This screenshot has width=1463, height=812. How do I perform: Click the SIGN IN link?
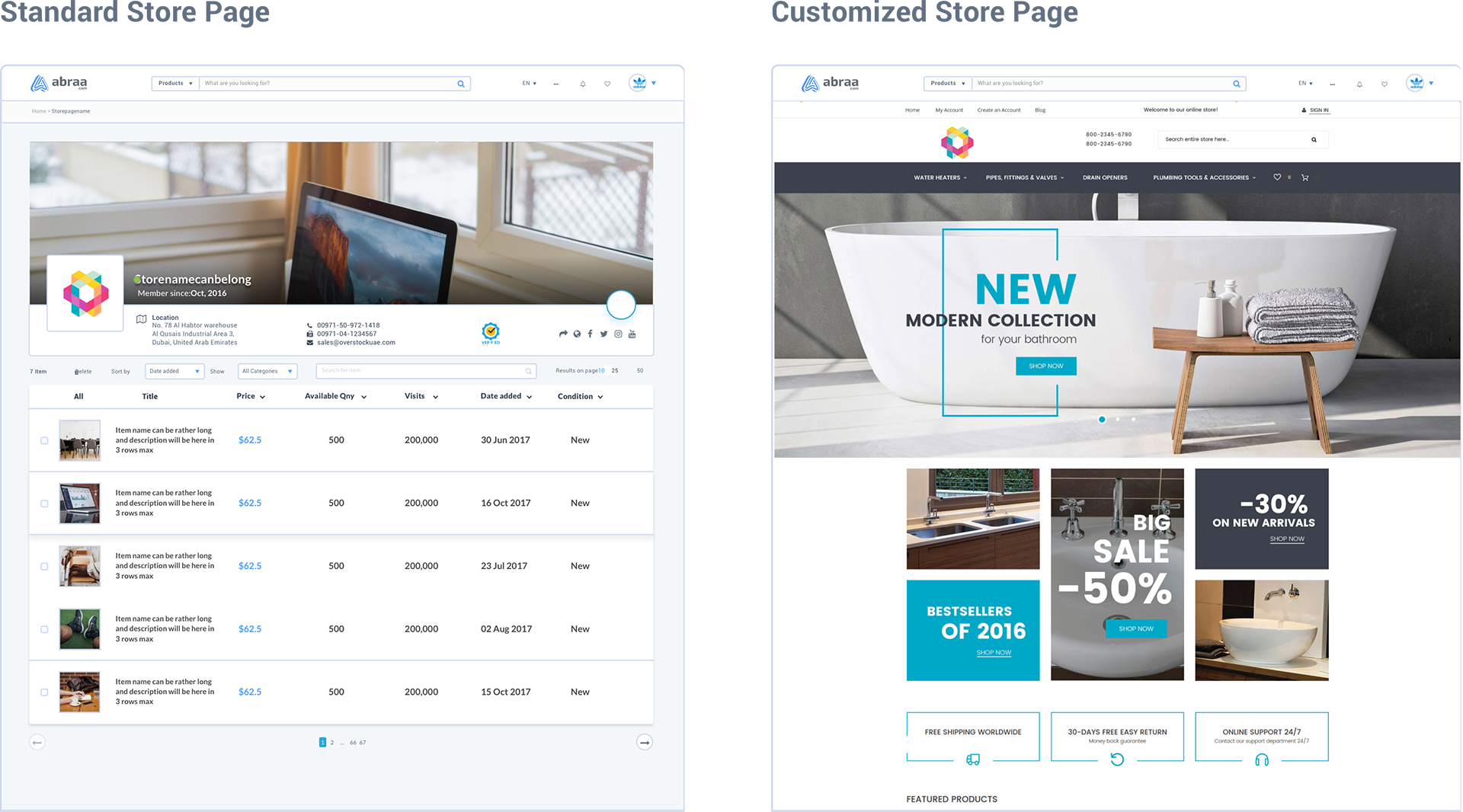pos(1319,110)
